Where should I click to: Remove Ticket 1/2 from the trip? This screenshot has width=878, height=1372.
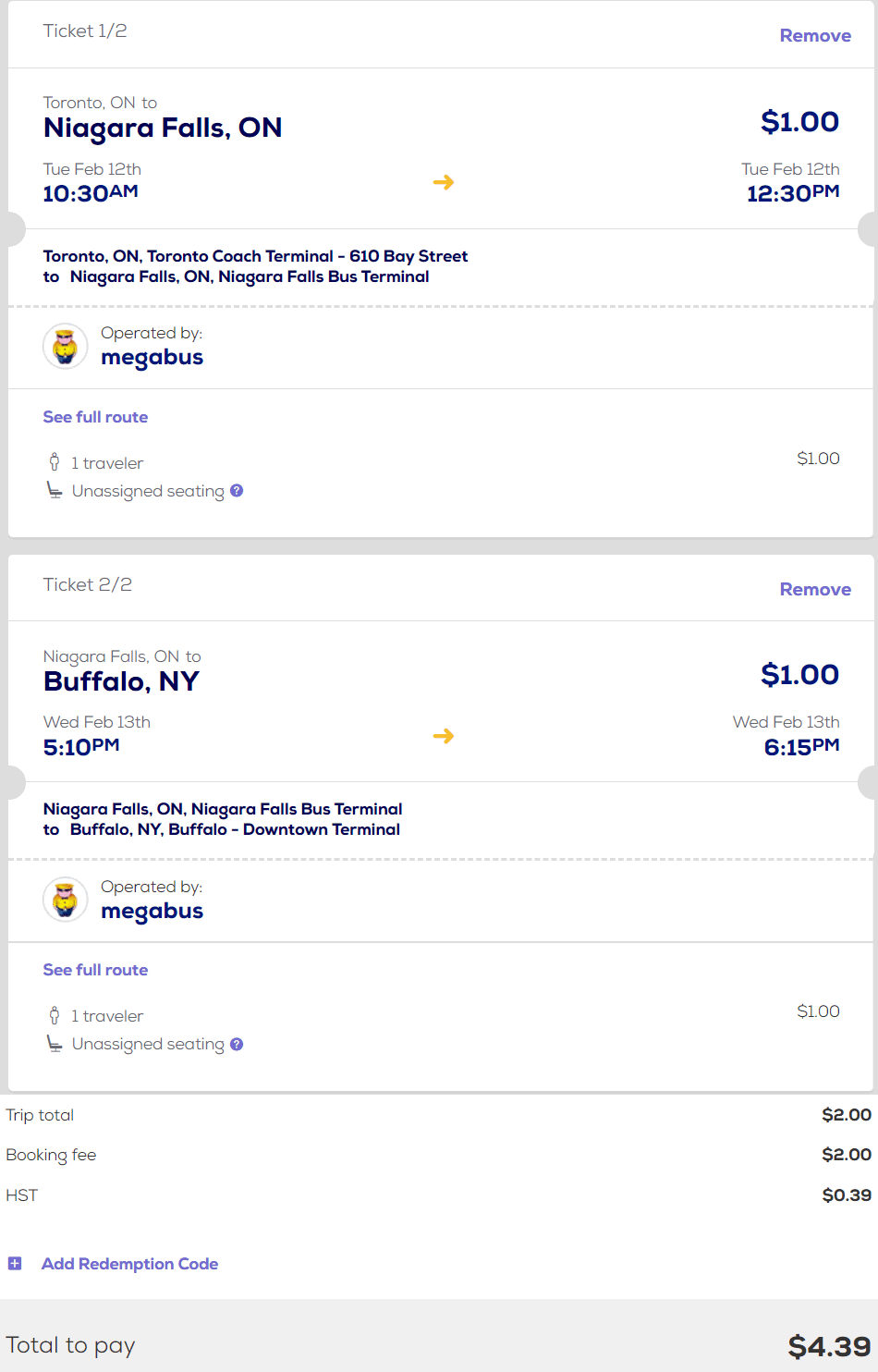tap(815, 36)
